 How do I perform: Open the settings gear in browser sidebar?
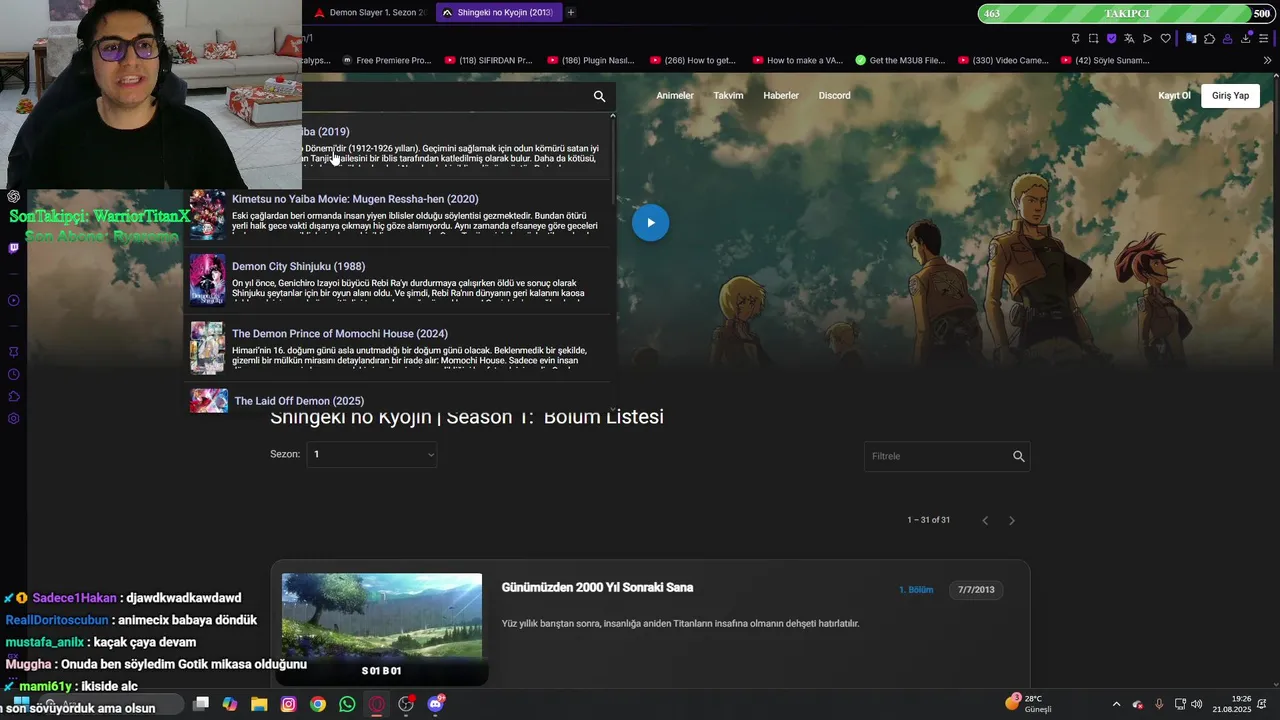click(x=13, y=418)
